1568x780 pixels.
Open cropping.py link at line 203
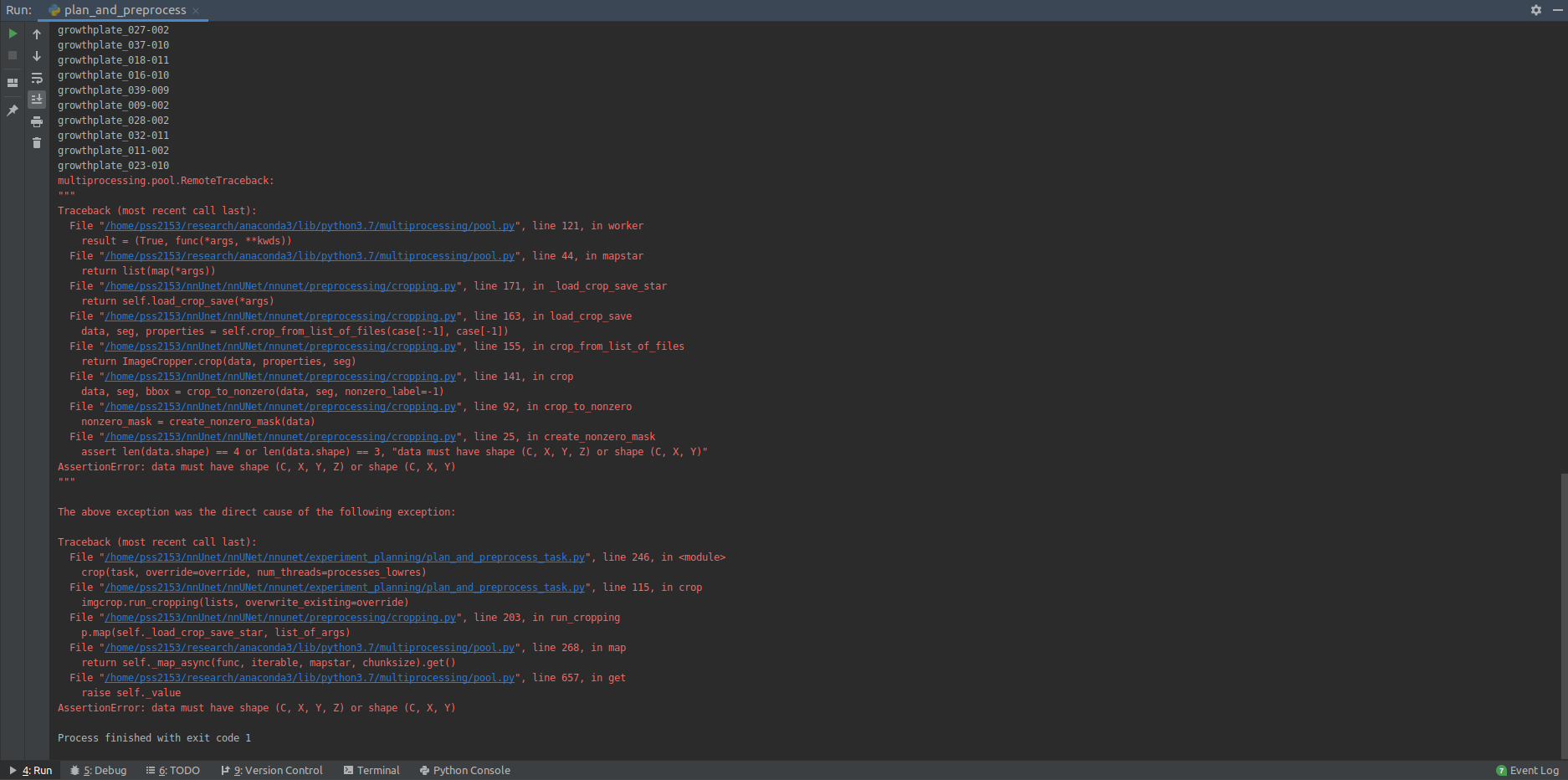pos(280,618)
